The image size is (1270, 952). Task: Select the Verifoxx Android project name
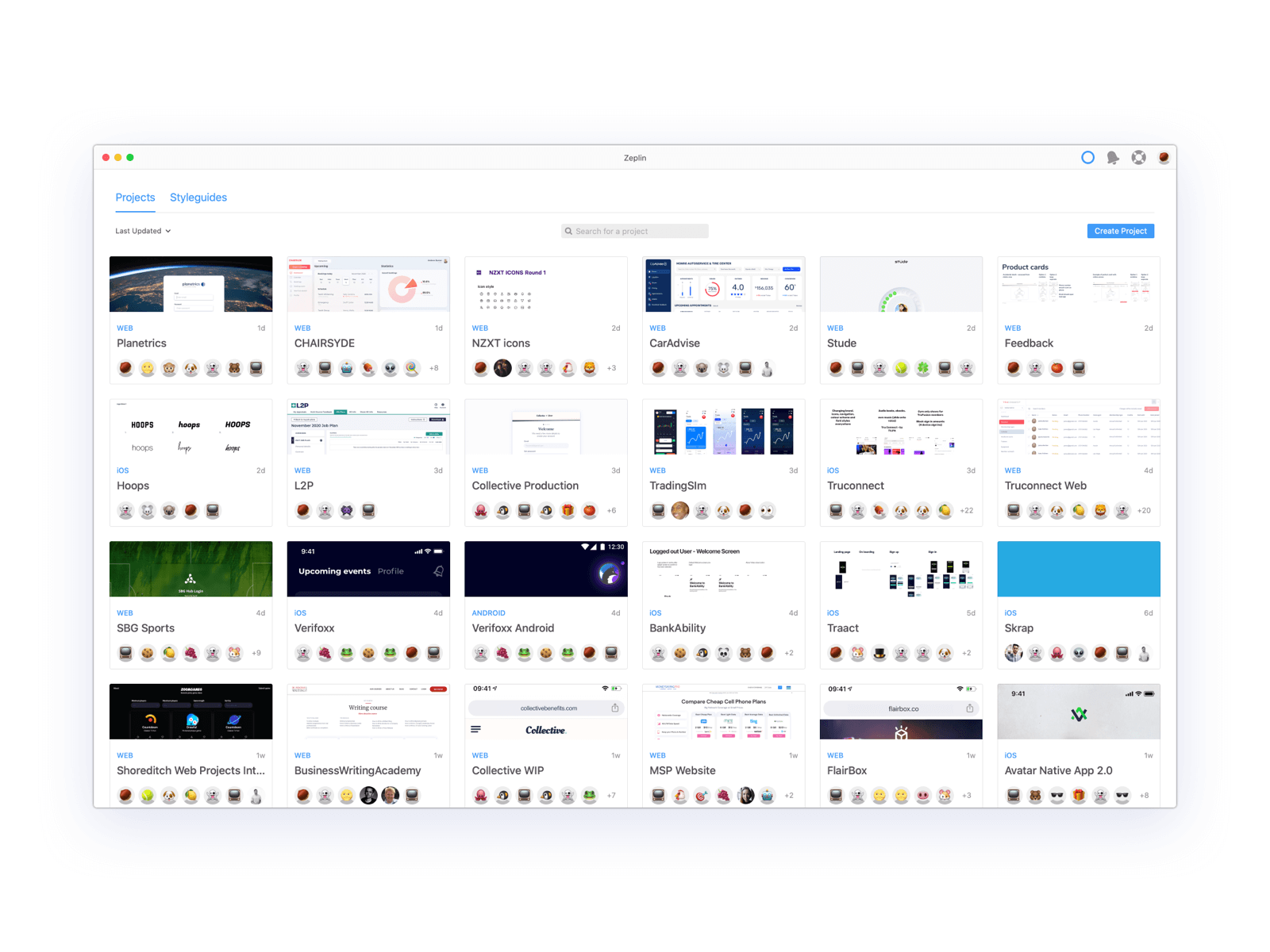pos(513,628)
